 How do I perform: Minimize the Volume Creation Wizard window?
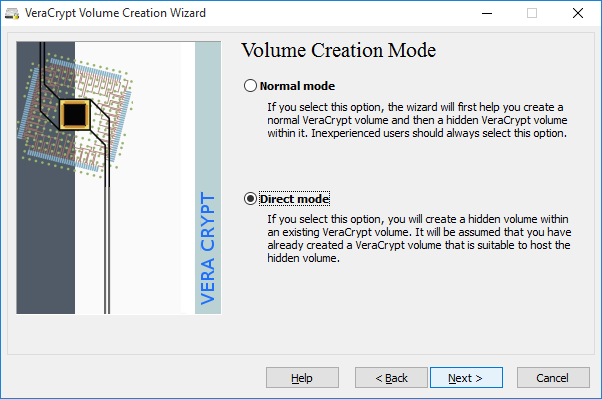487,13
